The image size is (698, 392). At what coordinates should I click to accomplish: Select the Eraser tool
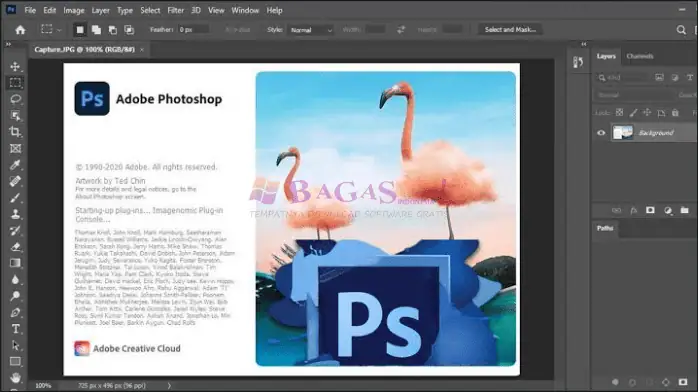click(x=15, y=247)
